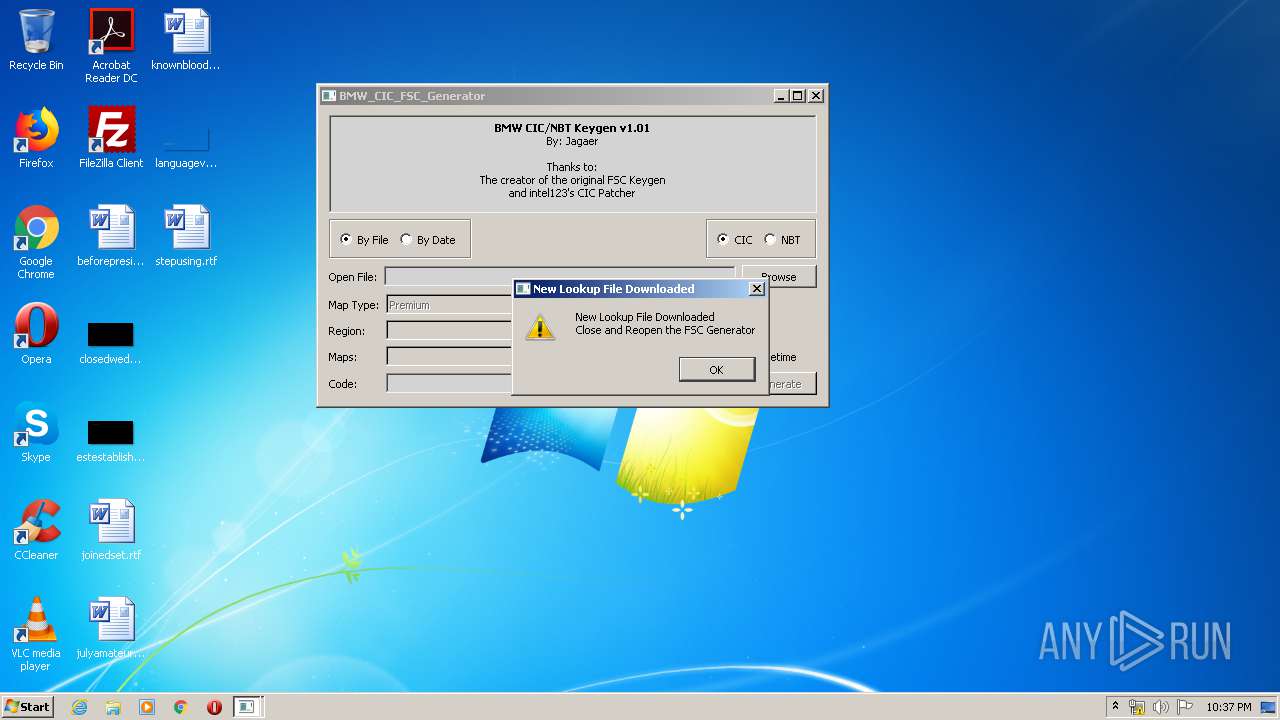Image resolution: width=1280 pixels, height=720 pixels.
Task: Launch Acrobat Reader DC shortcut
Action: (111, 46)
